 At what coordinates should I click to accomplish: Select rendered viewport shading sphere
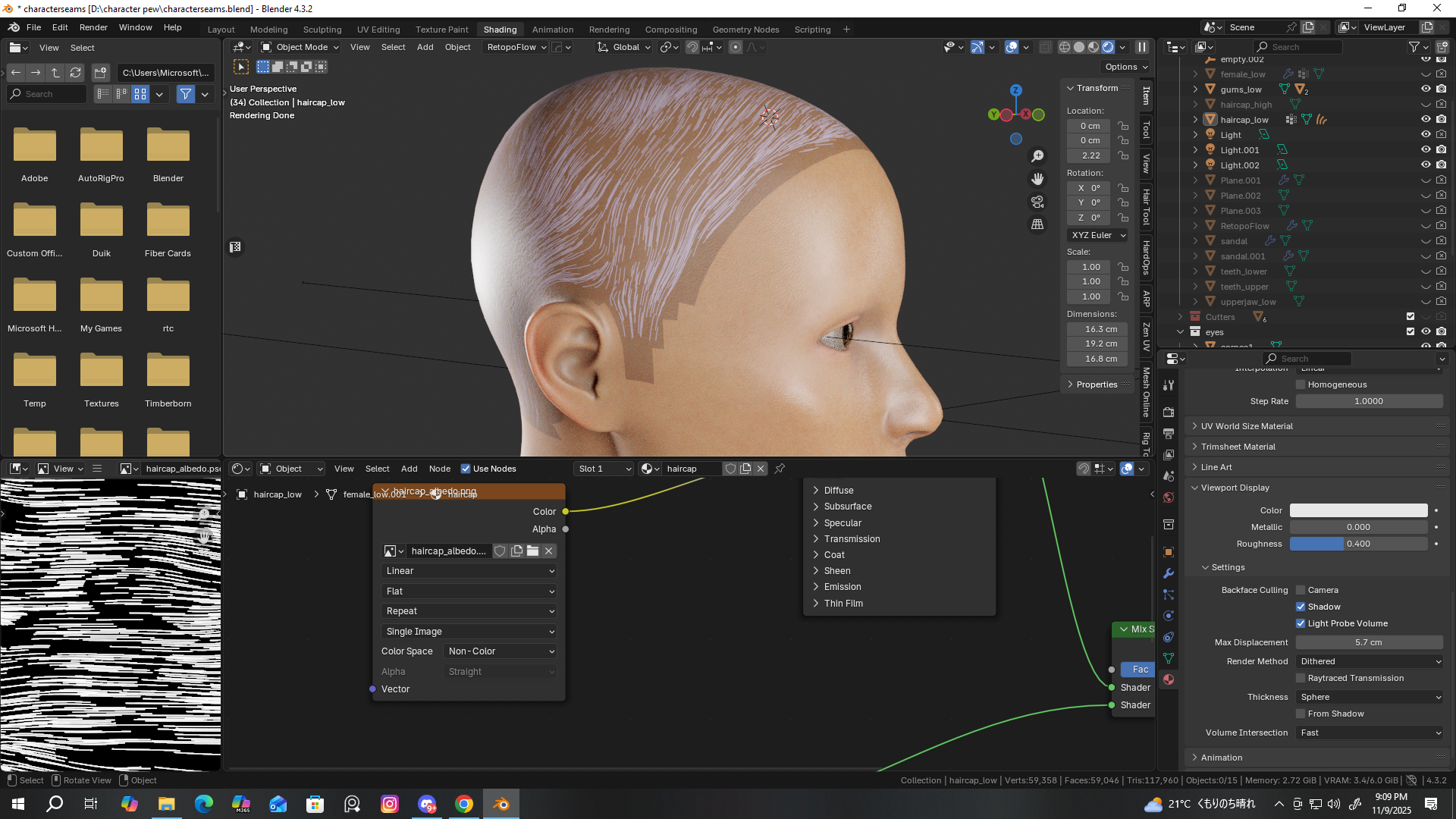(1108, 47)
